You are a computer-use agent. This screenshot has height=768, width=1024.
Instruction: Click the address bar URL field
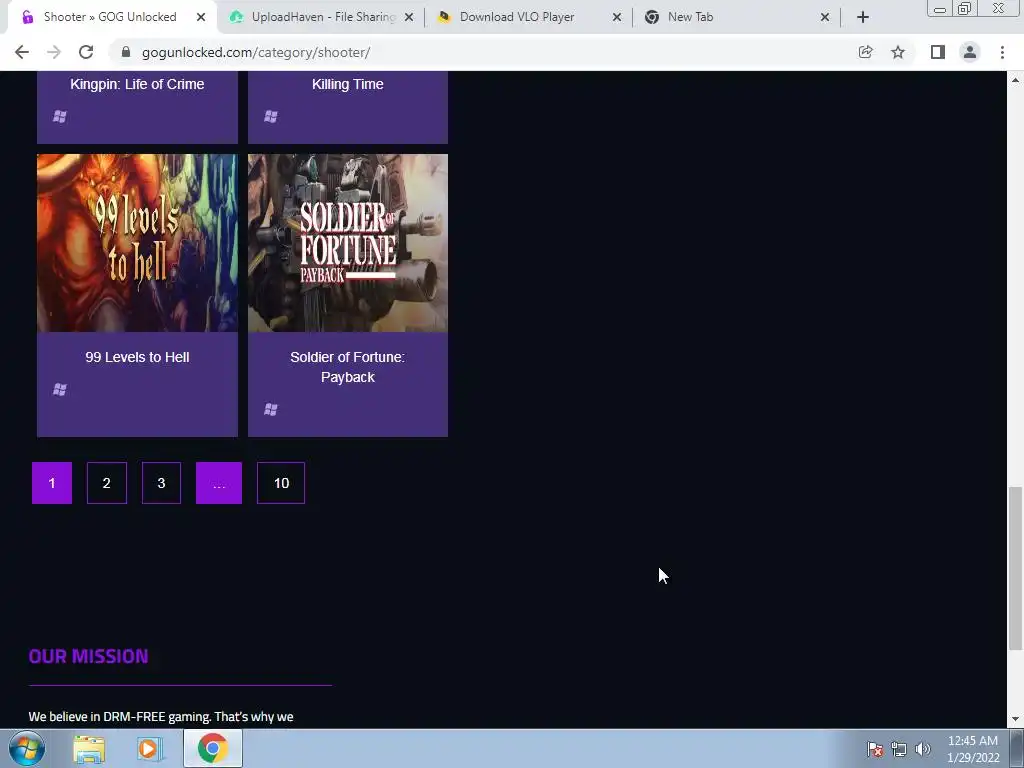[483, 52]
